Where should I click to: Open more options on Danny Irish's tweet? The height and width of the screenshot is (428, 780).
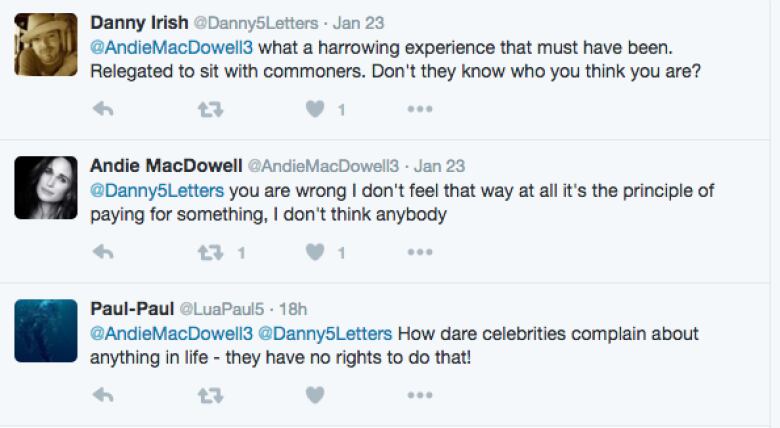(420, 109)
